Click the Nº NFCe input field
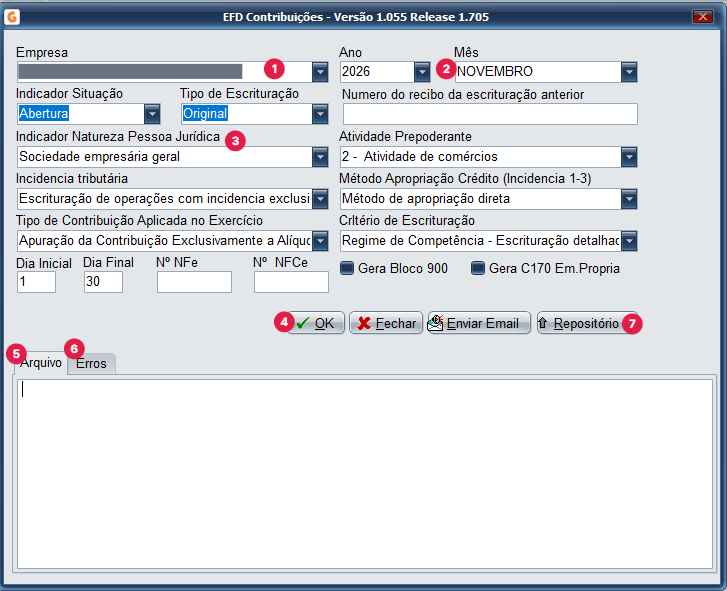Image resolution: width=727 pixels, height=591 pixels. click(291, 282)
